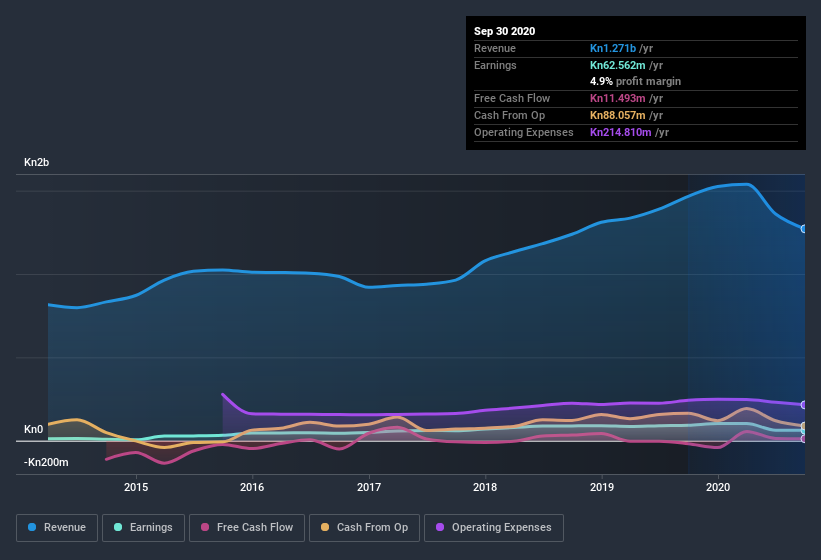This screenshot has height=560, width=821.
Task: Hide the Free Cash Flow series
Action: pyautogui.click(x=247, y=527)
